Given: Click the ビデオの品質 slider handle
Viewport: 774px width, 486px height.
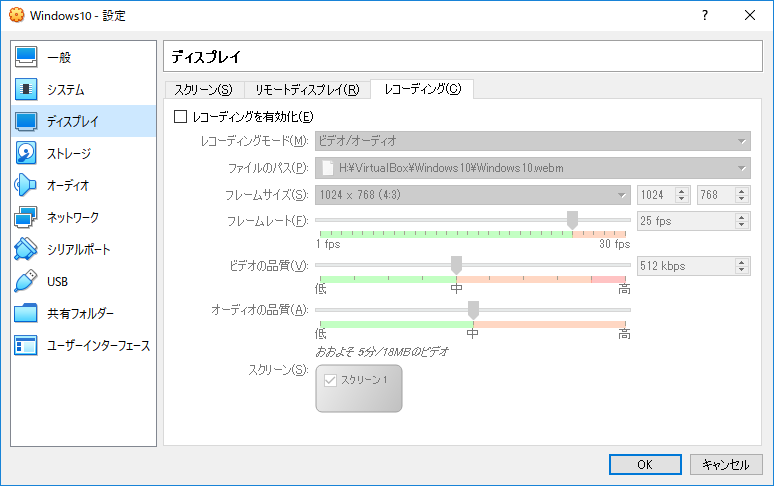Looking at the screenshot, I should tap(457, 265).
